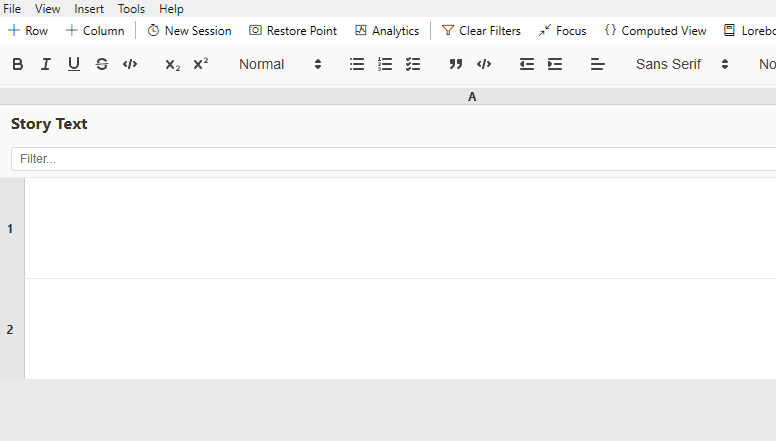
Task: Insert a numbered list
Action: (x=385, y=64)
